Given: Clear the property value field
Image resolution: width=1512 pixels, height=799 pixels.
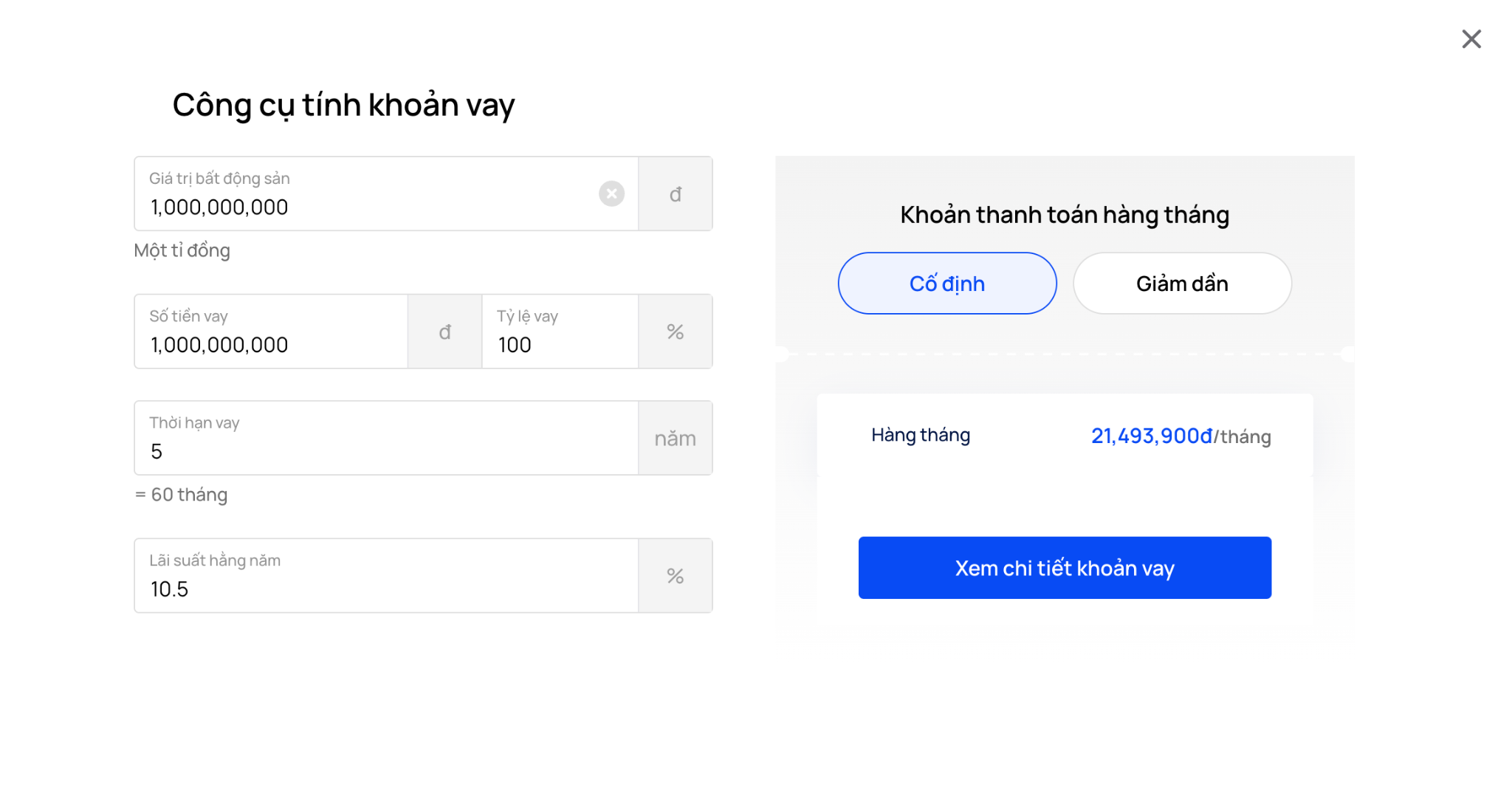Looking at the screenshot, I should (x=611, y=193).
